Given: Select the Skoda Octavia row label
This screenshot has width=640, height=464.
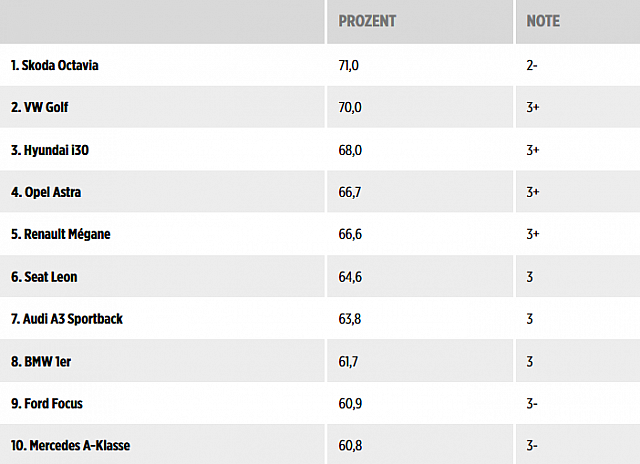Looking at the screenshot, I should tap(55, 66).
